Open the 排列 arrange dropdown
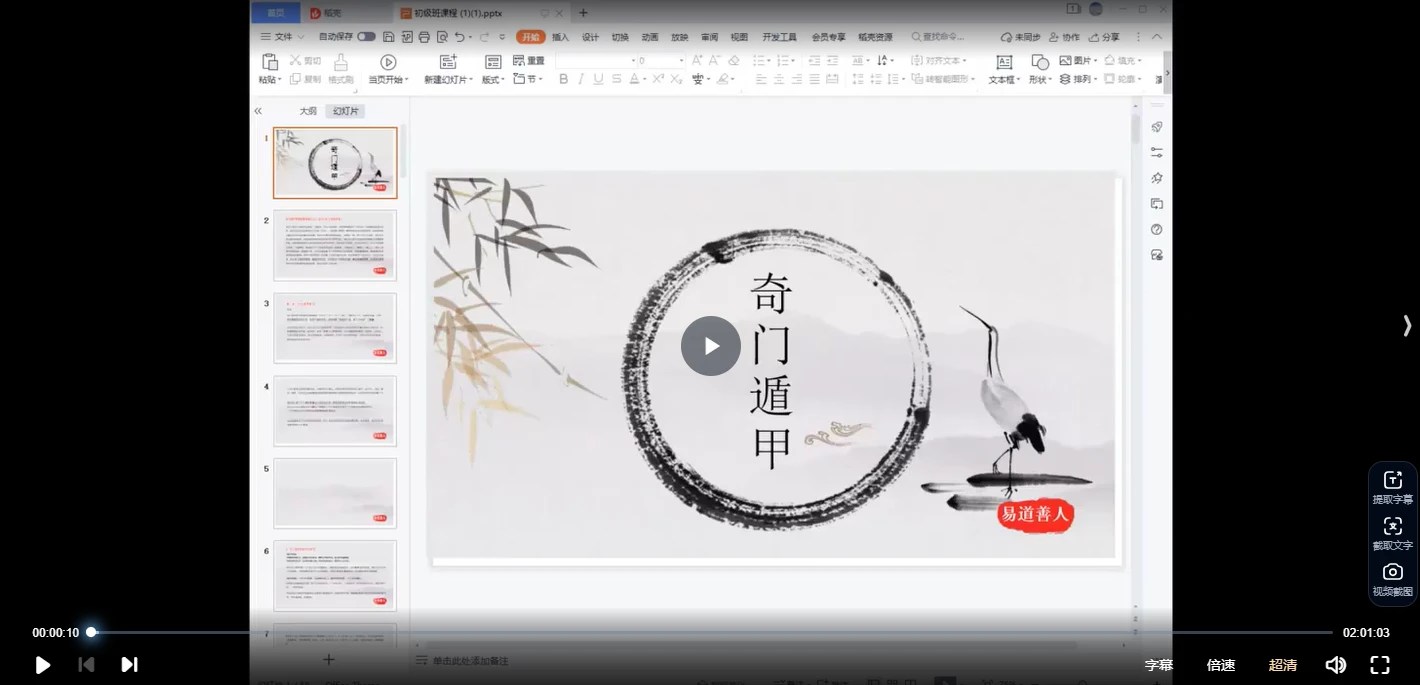The height and width of the screenshot is (685, 1420). point(1079,79)
